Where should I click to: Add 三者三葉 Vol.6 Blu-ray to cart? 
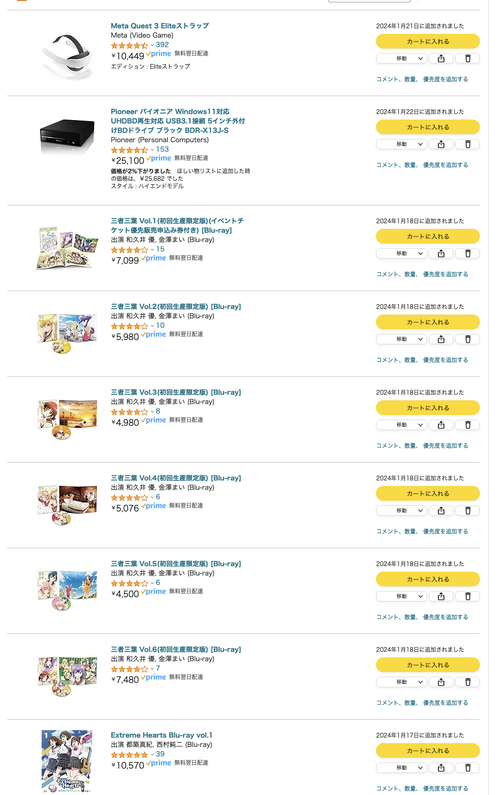point(428,665)
